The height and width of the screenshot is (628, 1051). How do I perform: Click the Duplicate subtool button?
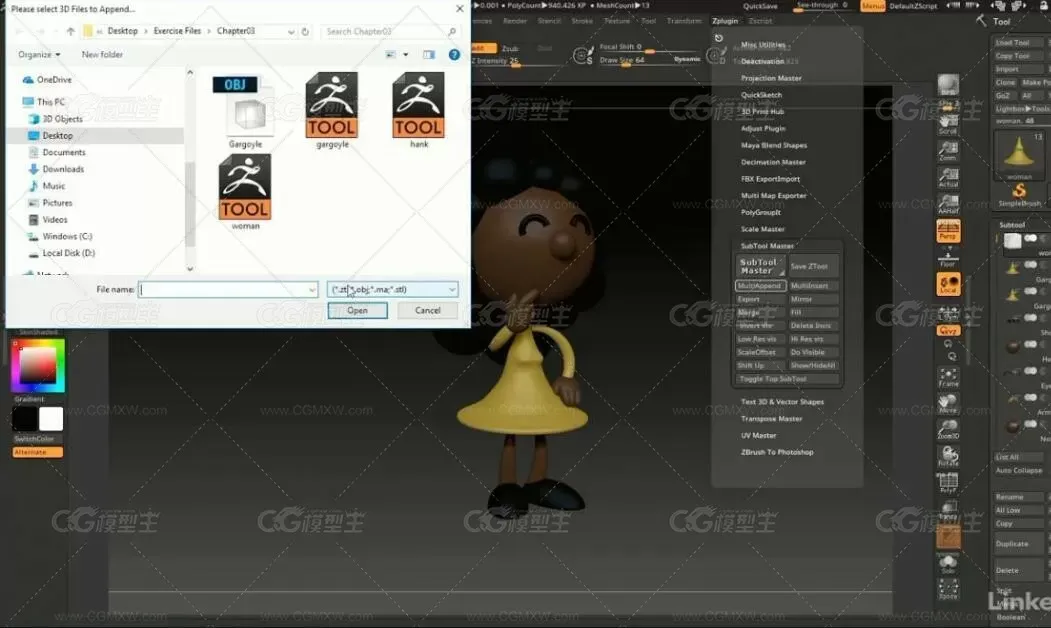(1017, 544)
